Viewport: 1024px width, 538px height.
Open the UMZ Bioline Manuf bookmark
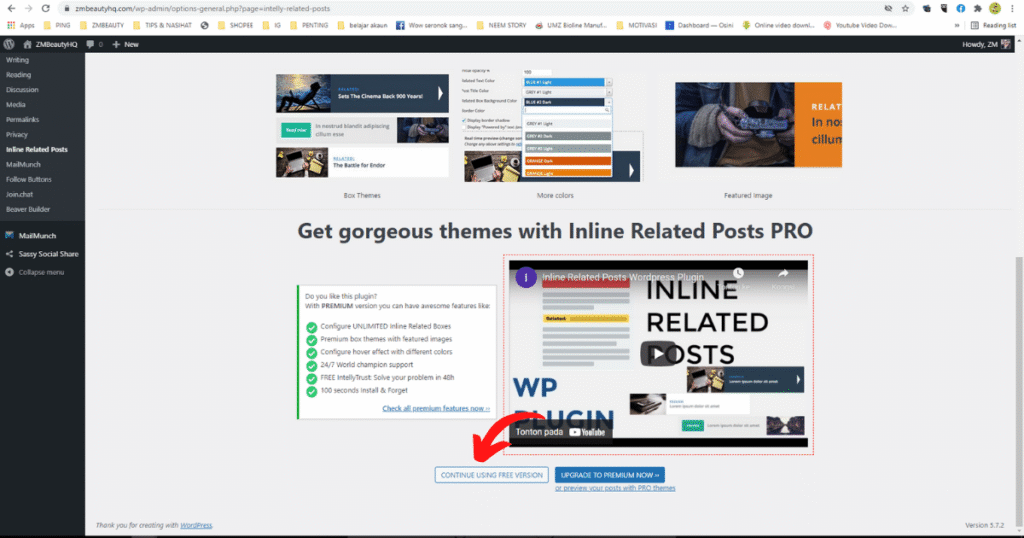[x=571, y=25]
